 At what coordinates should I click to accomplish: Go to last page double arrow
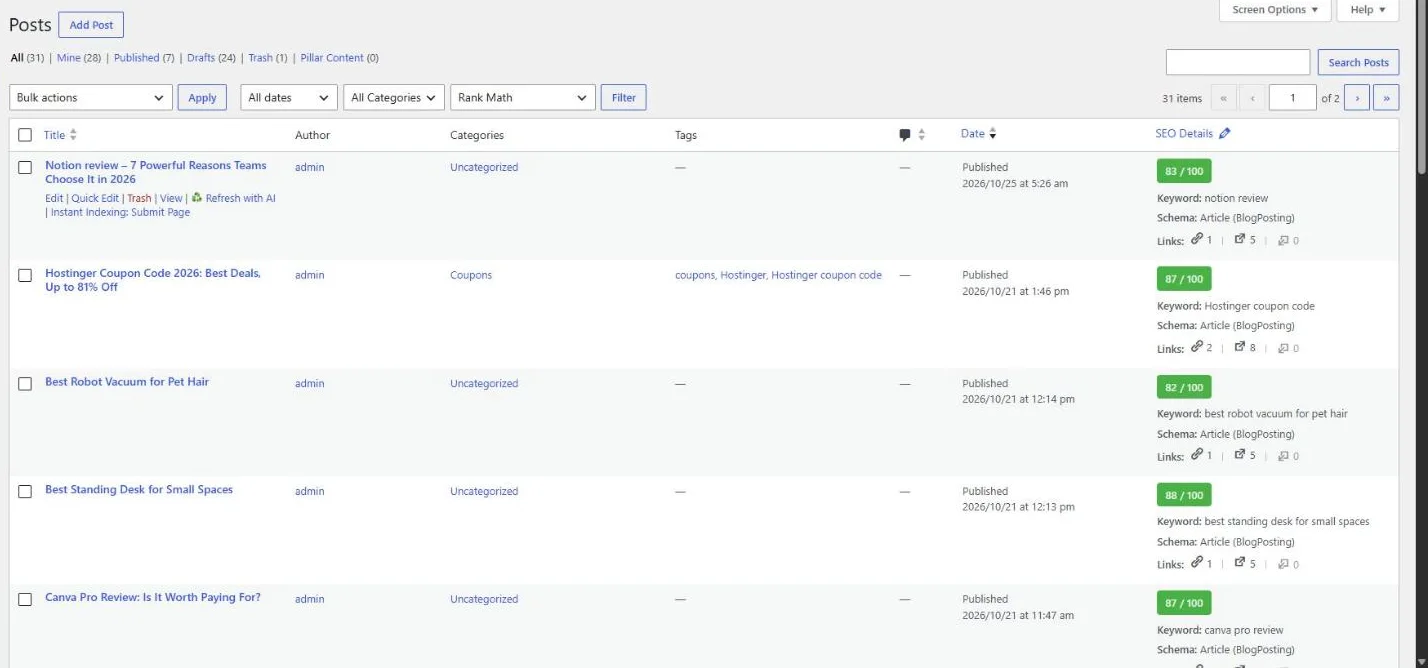click(x=1386, y=98)
